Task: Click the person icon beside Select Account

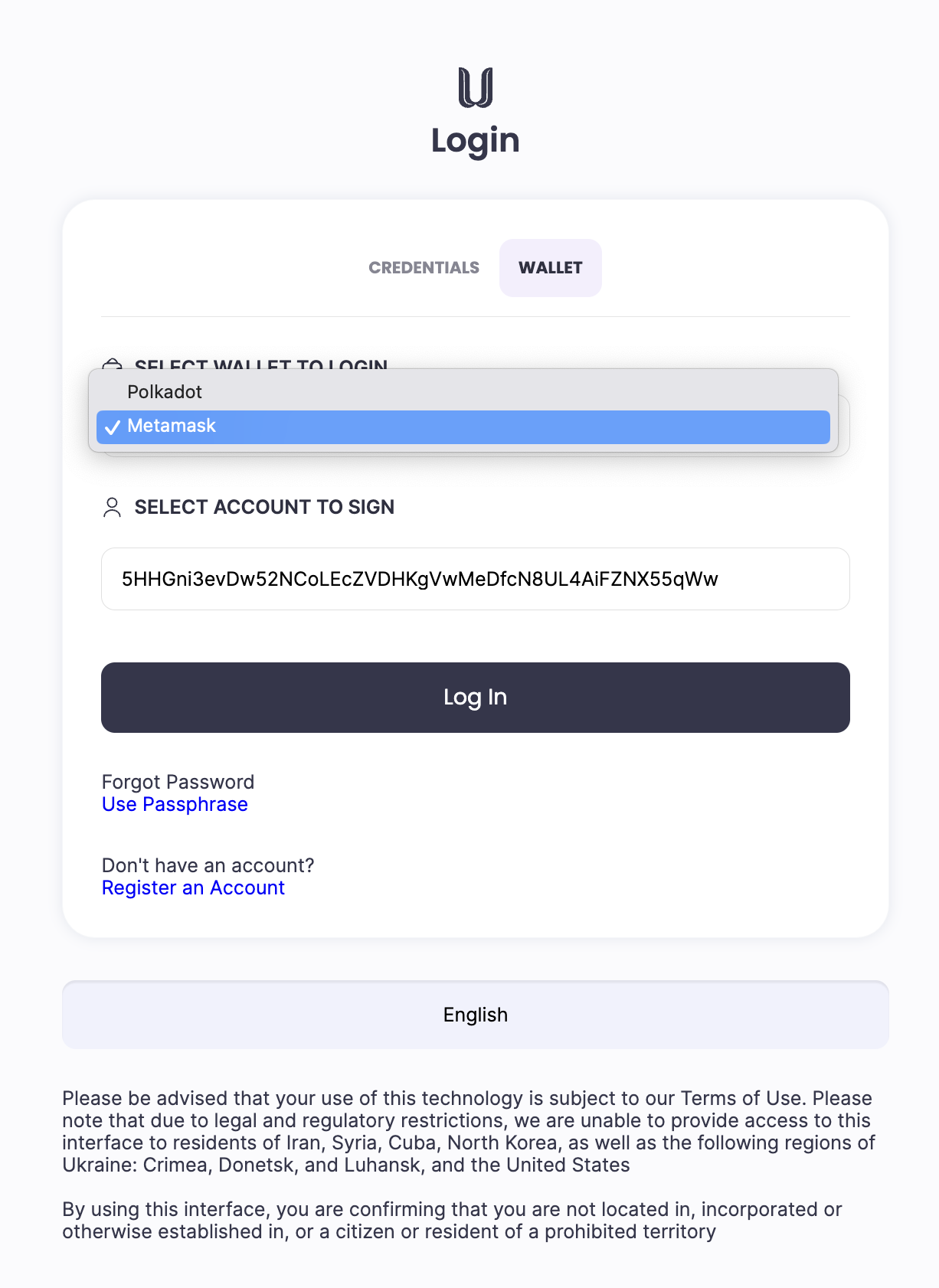Action: (112, 507)
